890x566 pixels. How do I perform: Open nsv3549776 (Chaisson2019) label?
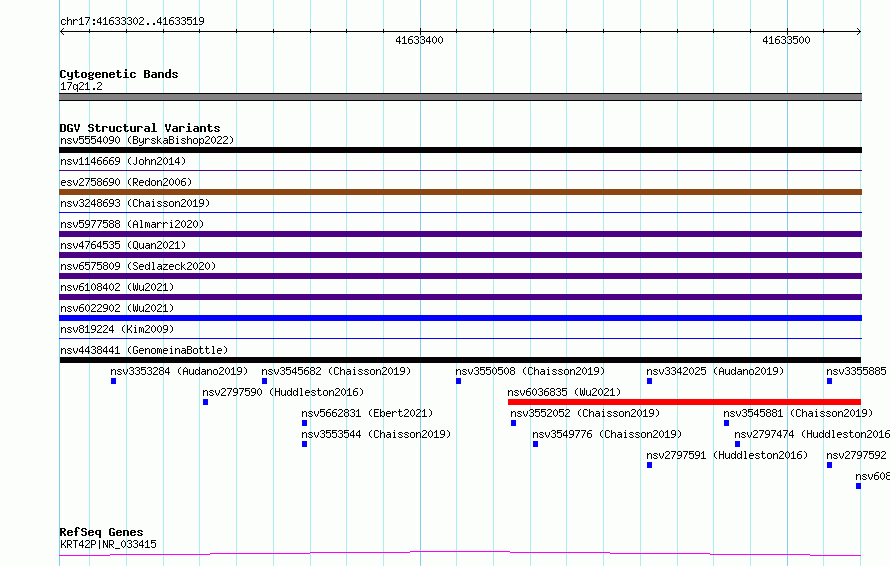(607, 434)
